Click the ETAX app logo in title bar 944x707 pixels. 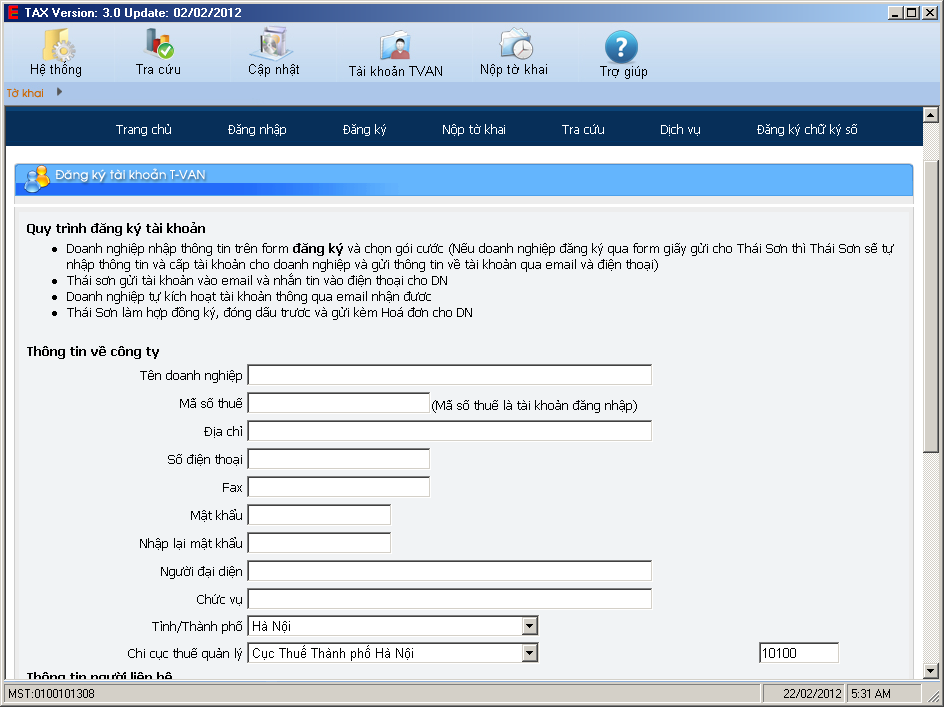click(x=13, y=12)
